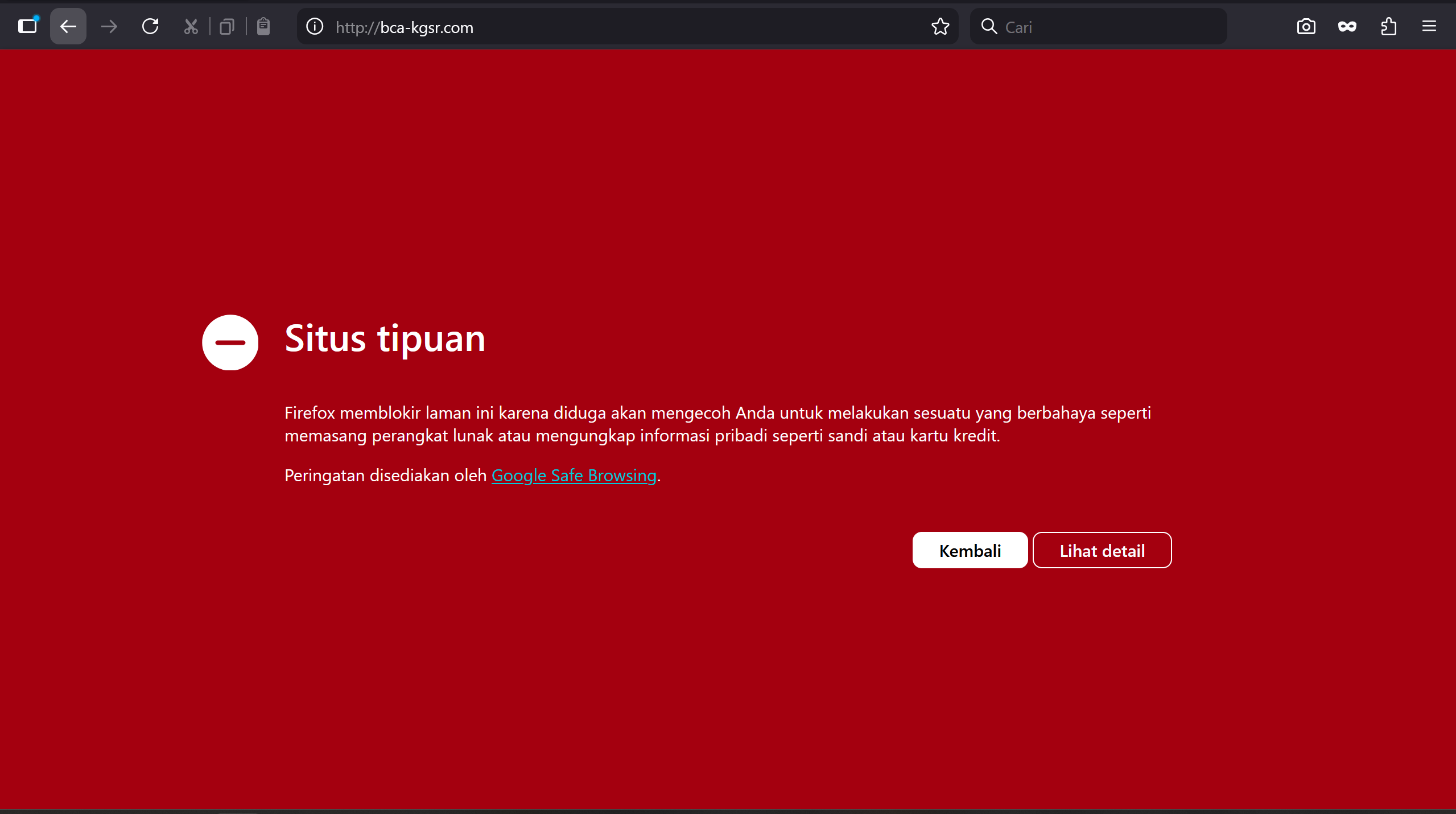Click the bca-kgsr.com URL address bar

click(x=626, y=27)
